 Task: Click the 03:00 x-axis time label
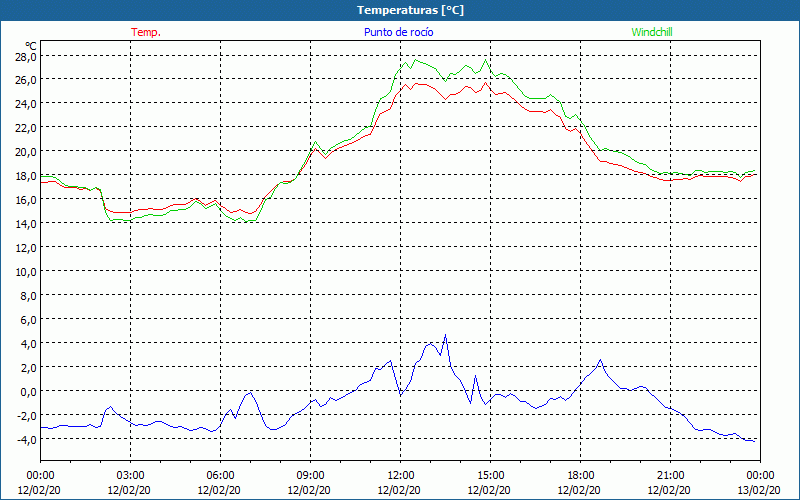(130, 476)
